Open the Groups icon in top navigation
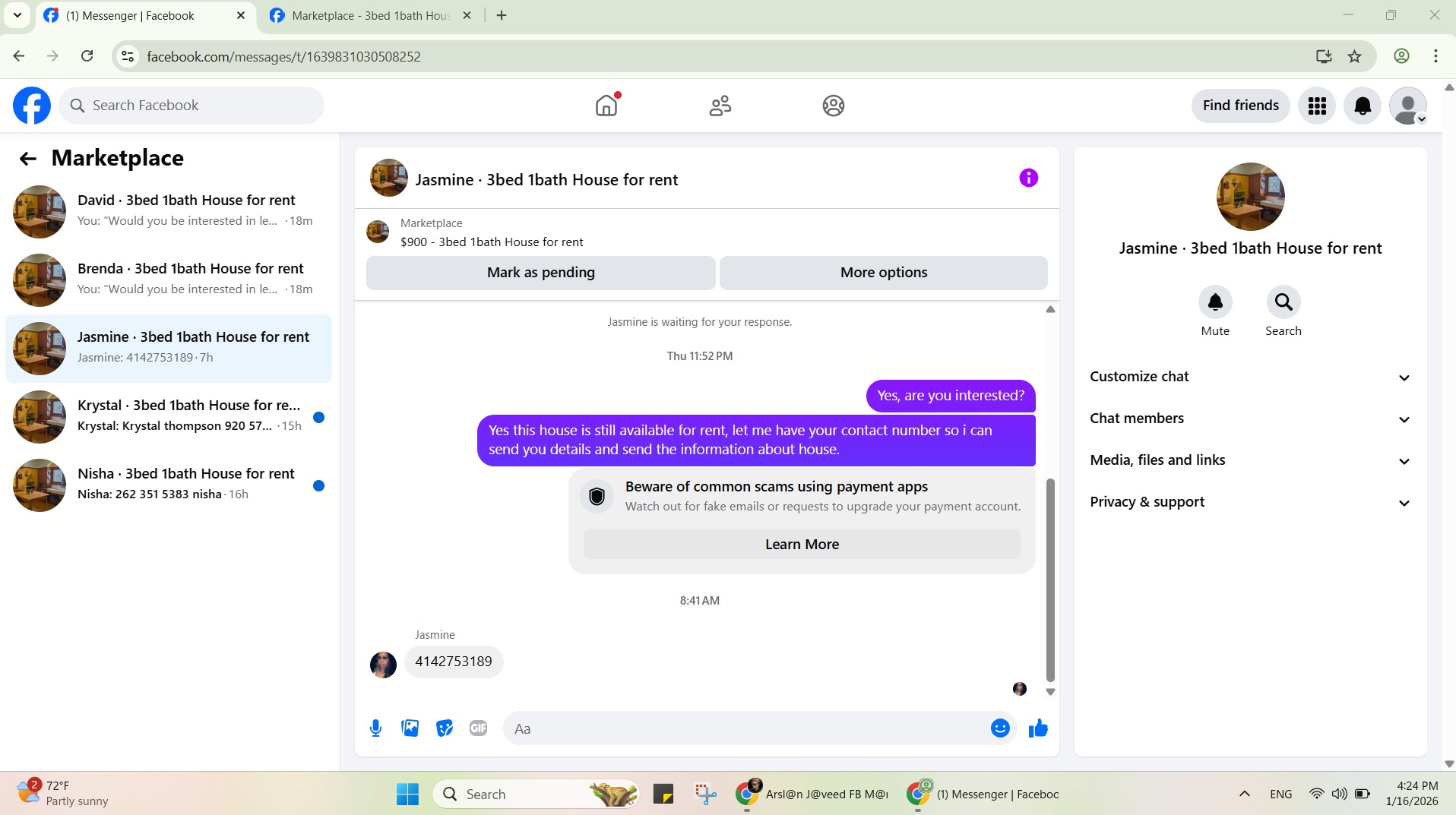 [834, 106]
